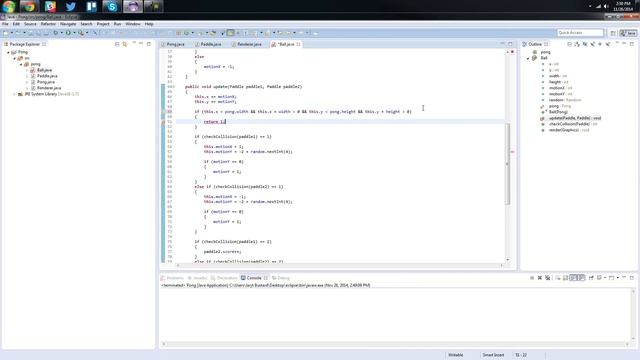
Task: Open the Debug view tab
Action: pyautogui.click(x=281, y=278)
